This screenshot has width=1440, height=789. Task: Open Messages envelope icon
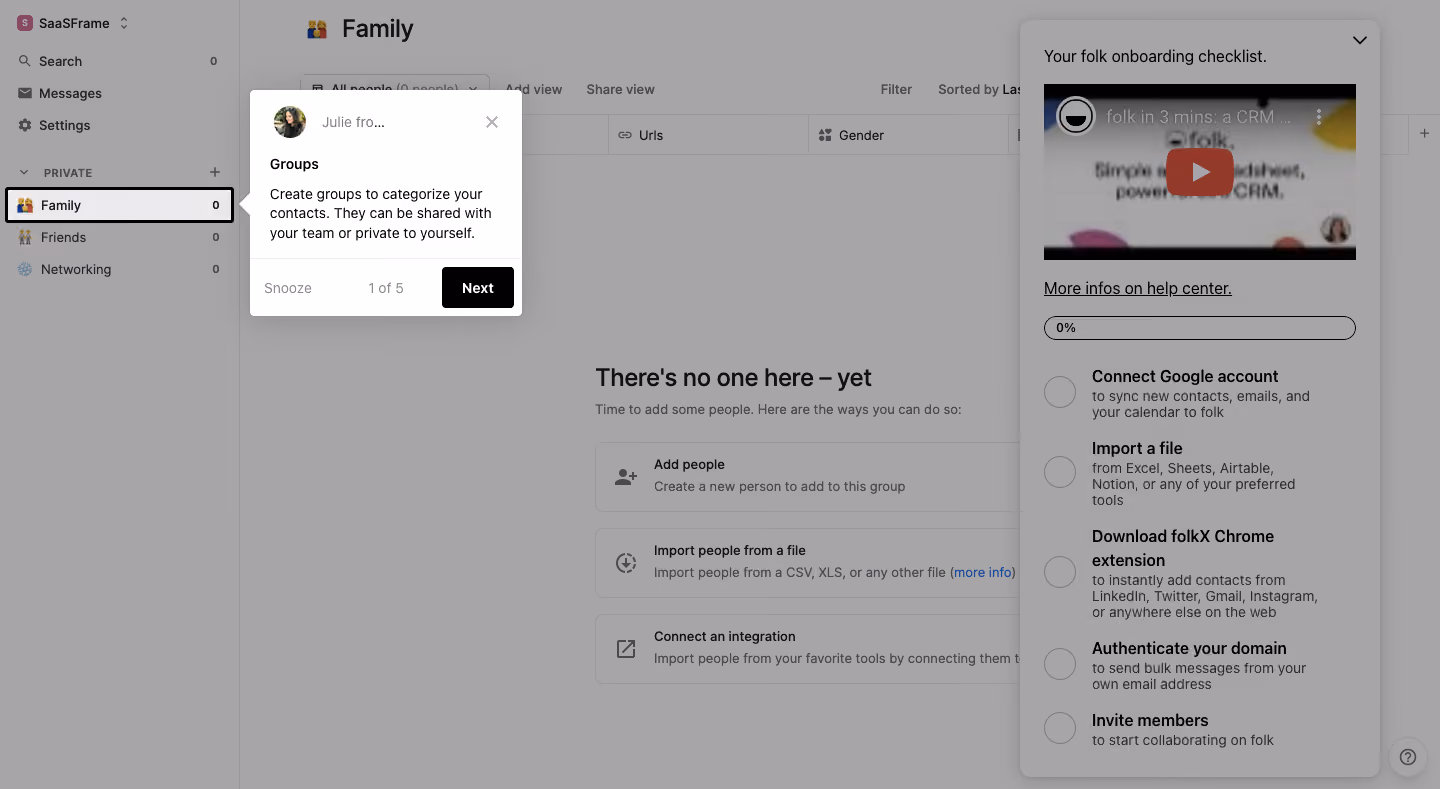click(x=25, y=93)
